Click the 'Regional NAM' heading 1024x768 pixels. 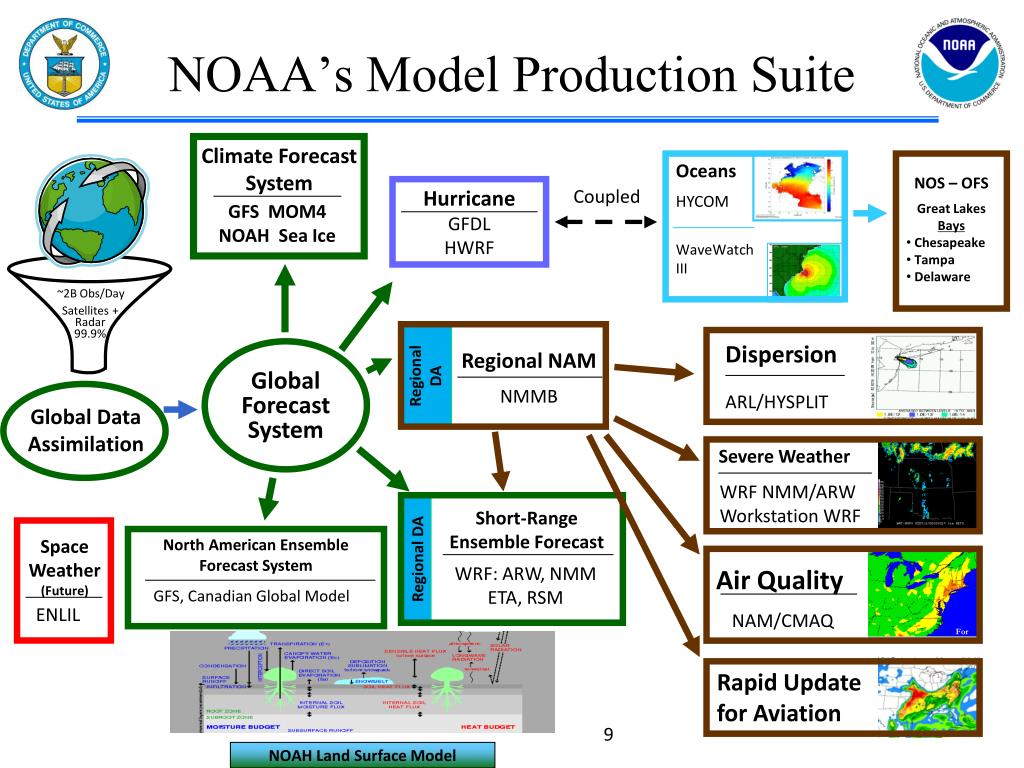pos(528,360)
